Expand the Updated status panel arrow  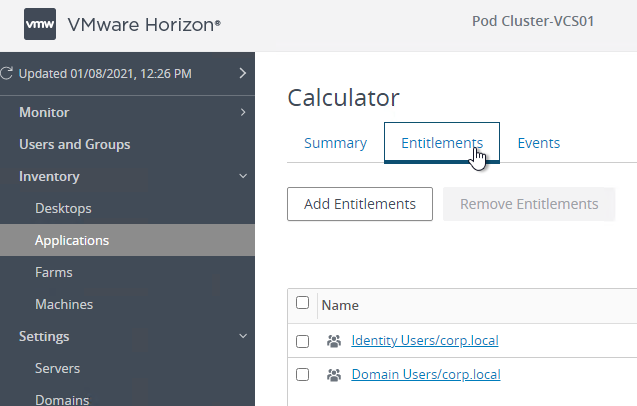pos(243,73)
